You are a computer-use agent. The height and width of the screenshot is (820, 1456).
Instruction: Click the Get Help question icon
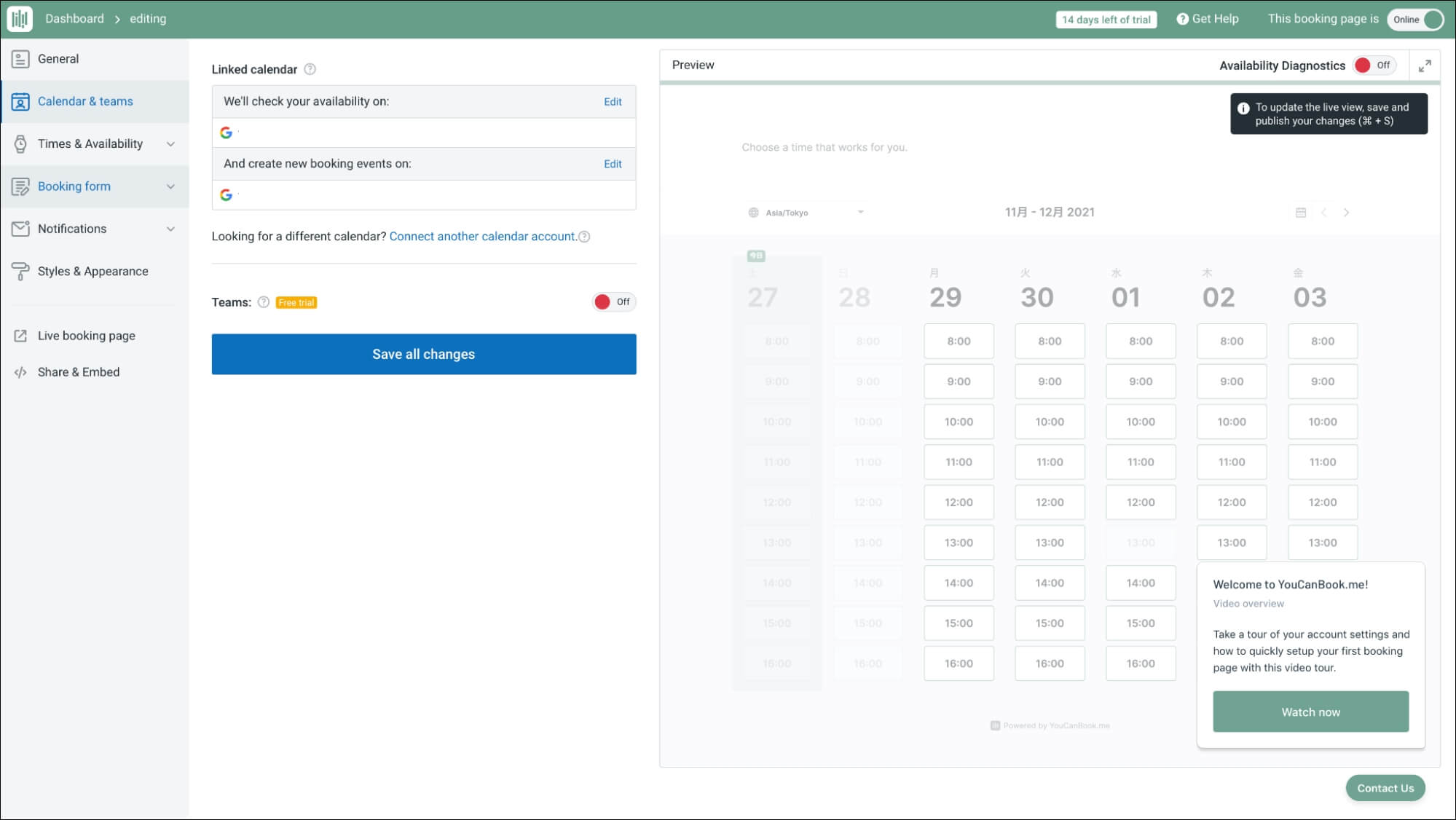(1182, 19)
